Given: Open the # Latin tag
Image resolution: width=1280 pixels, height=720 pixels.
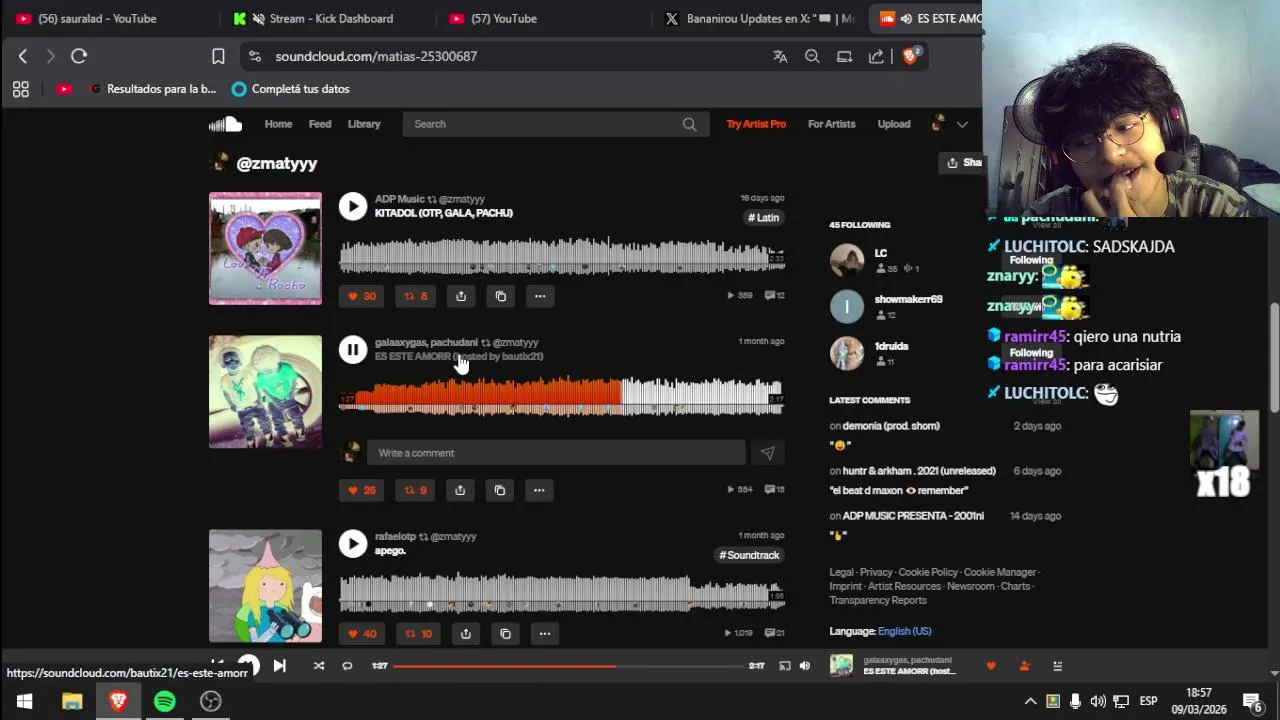Looking at the screenshot, I should [x=763, y=218].
